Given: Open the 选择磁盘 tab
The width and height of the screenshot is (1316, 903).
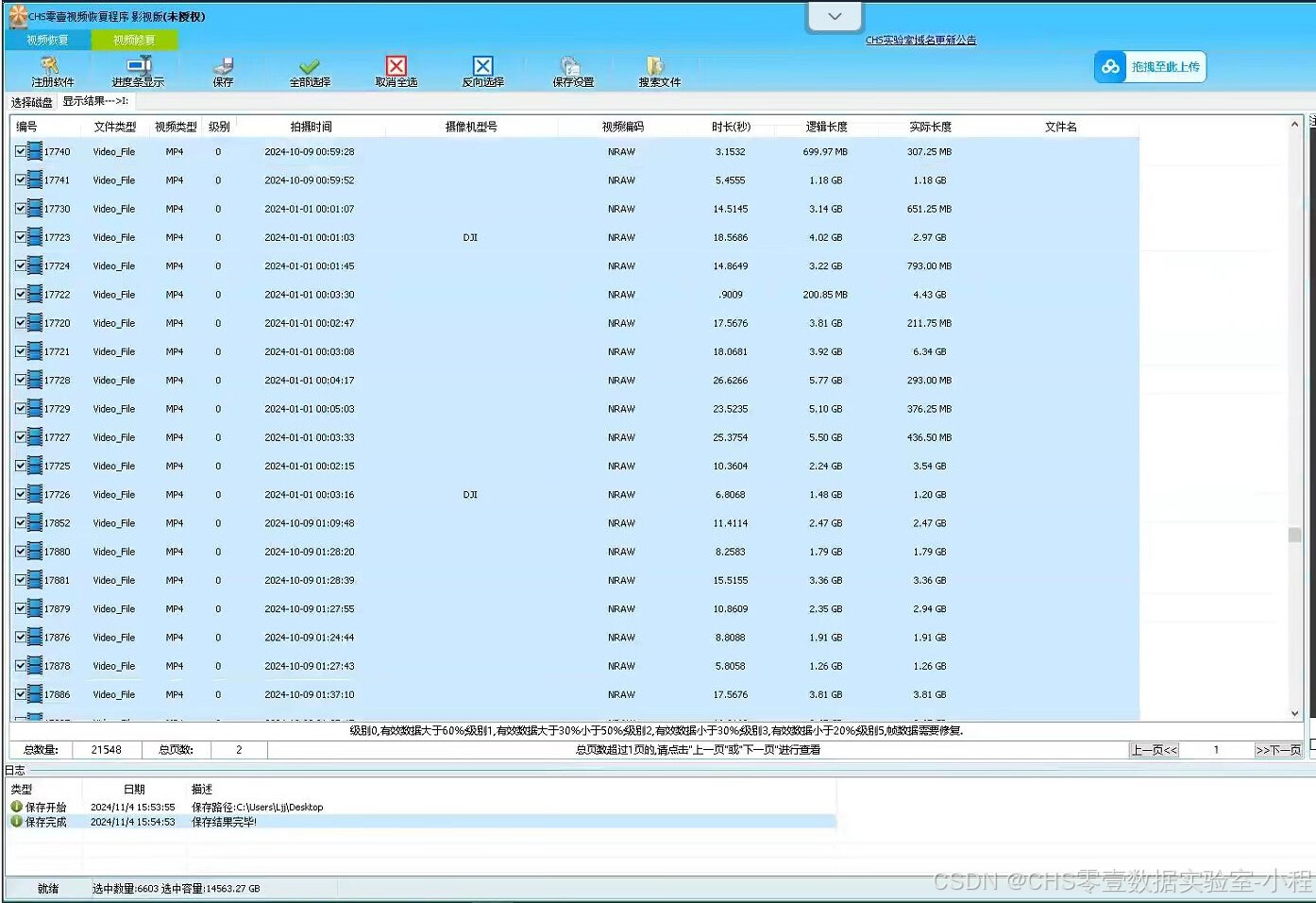Looking at the screenshot, I should [32, 102].
